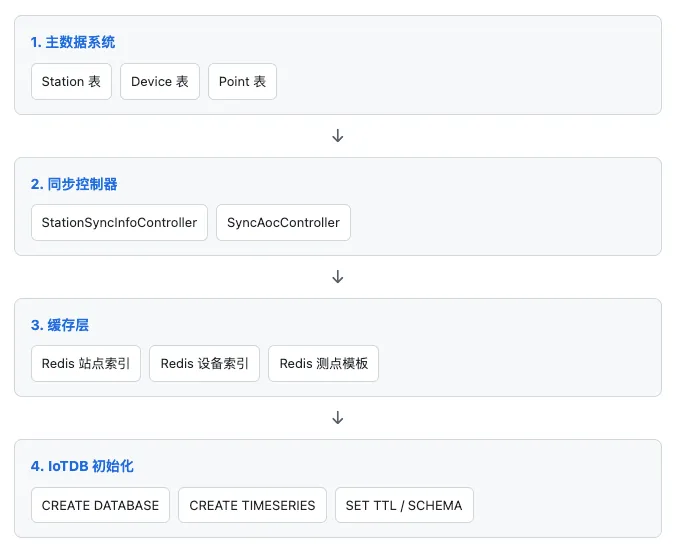Image resolution: width=678 pixels, height=551 pixels.
Task: Select the CREATE TIMESERIES box
Action: (253, 505)
